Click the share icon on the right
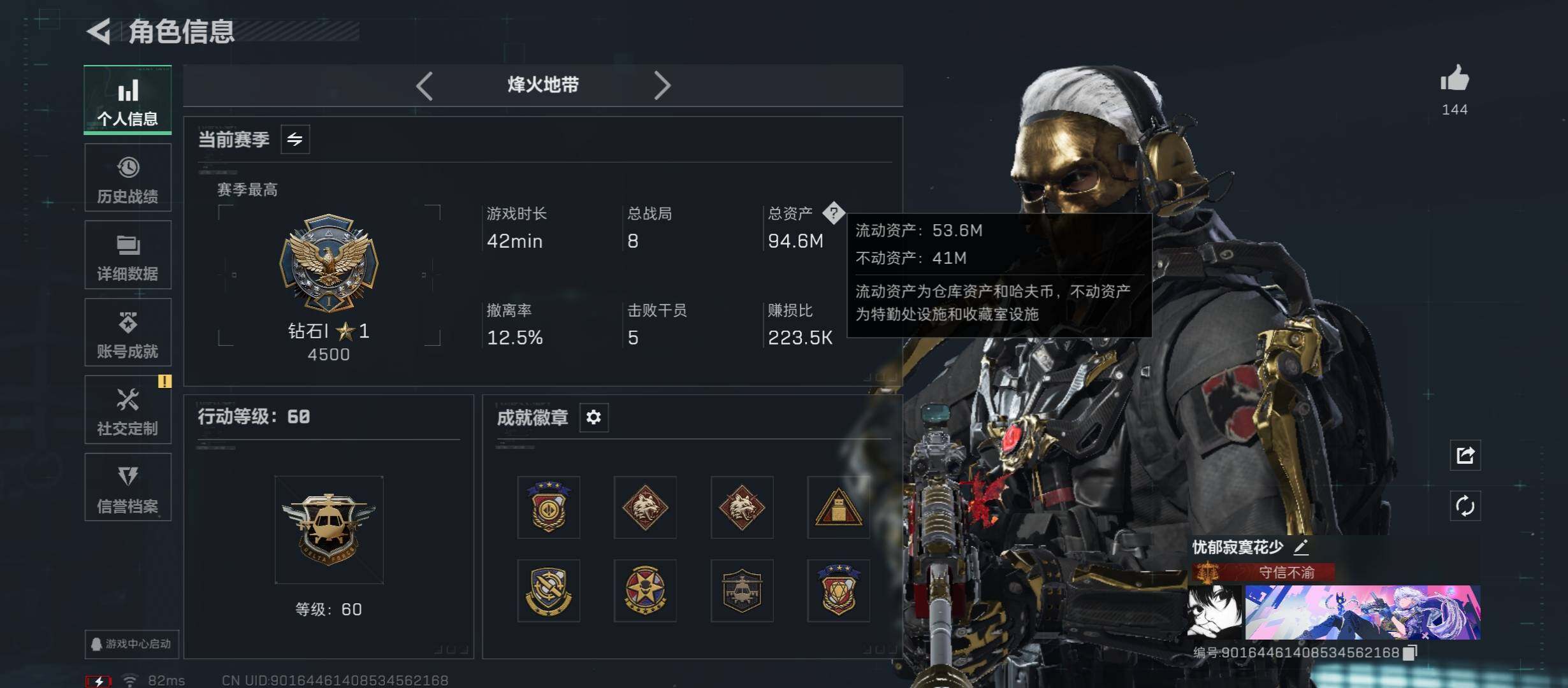The height and width of the screenshot is (688, 1568). point(1465,455)
